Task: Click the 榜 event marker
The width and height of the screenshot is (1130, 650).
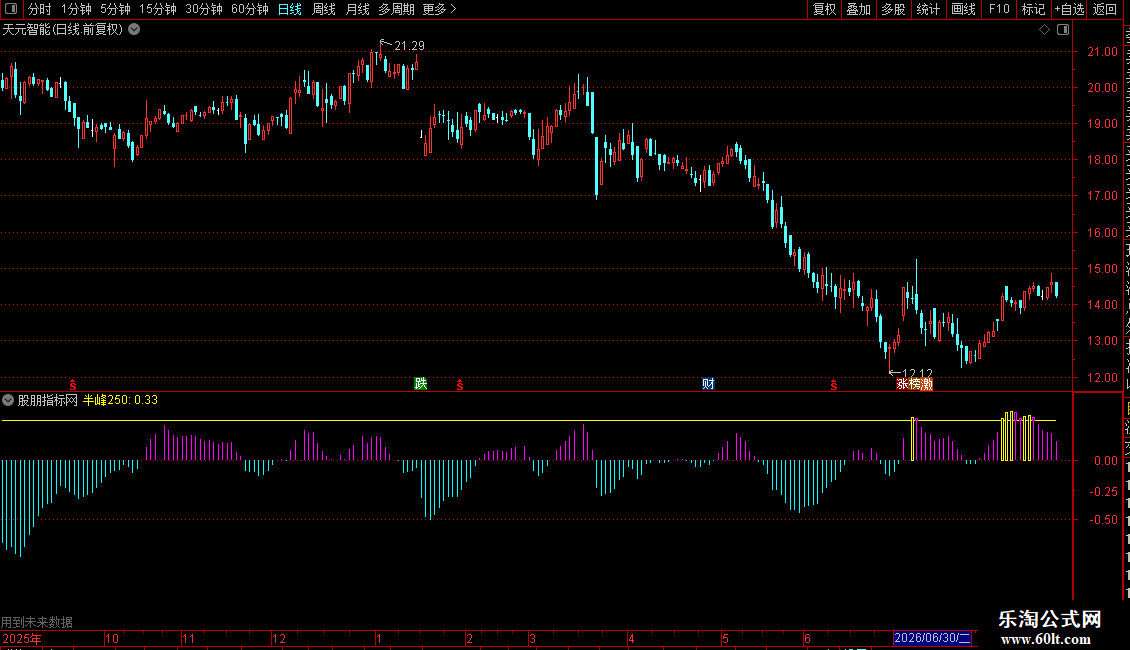Action: [915, 384]
